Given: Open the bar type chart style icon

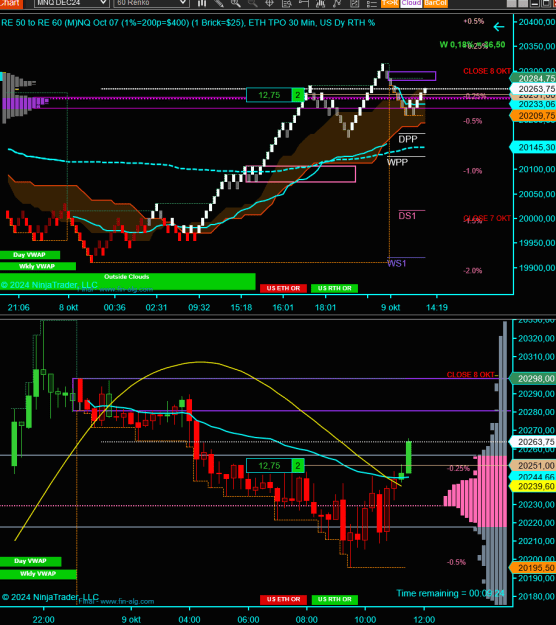Looking at the screenshot, I should pyautogui.click(x=202, y=3).
